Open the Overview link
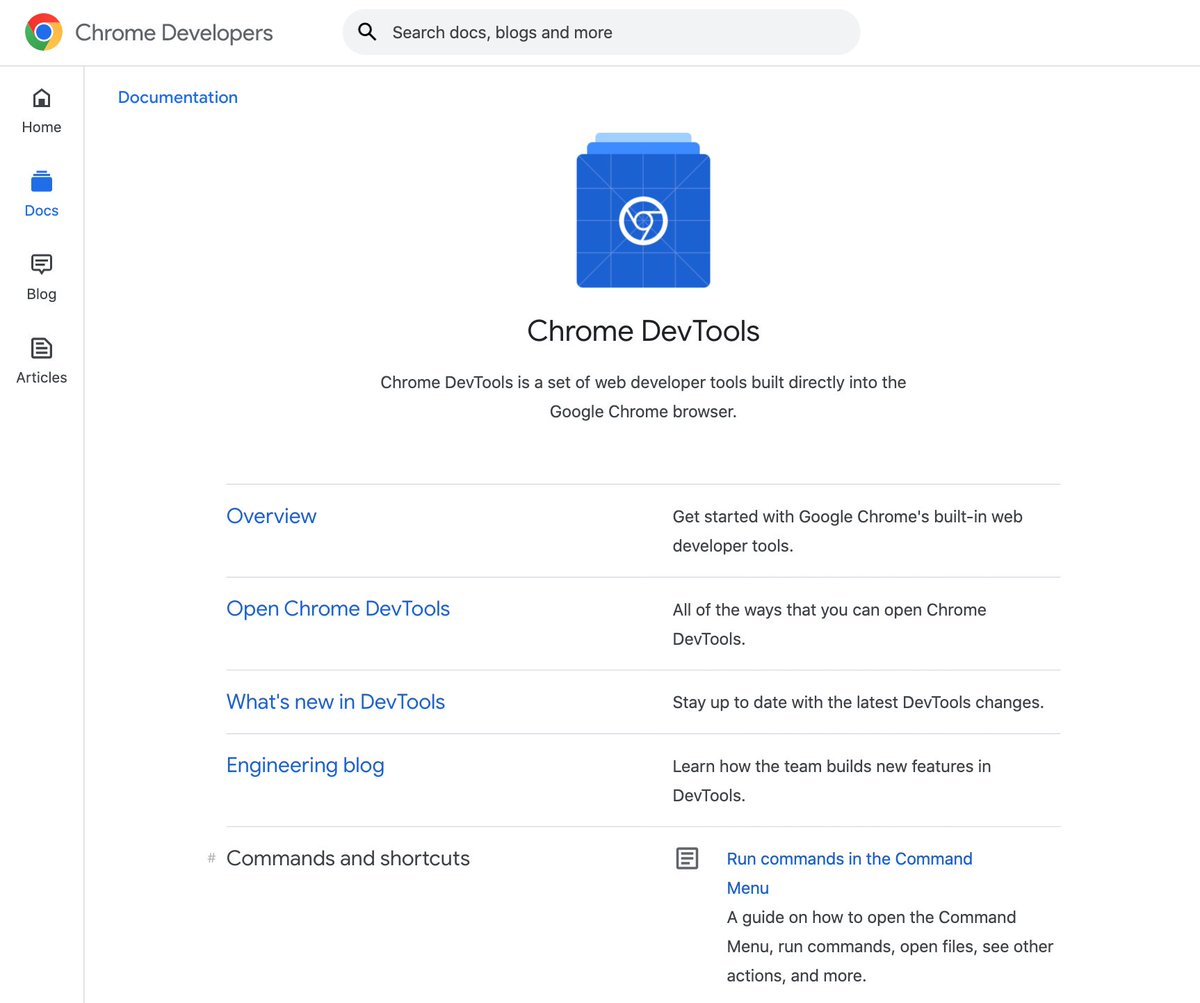Image resolution: width=1200 pixels, height=1003 pixels. click(271, 516)
